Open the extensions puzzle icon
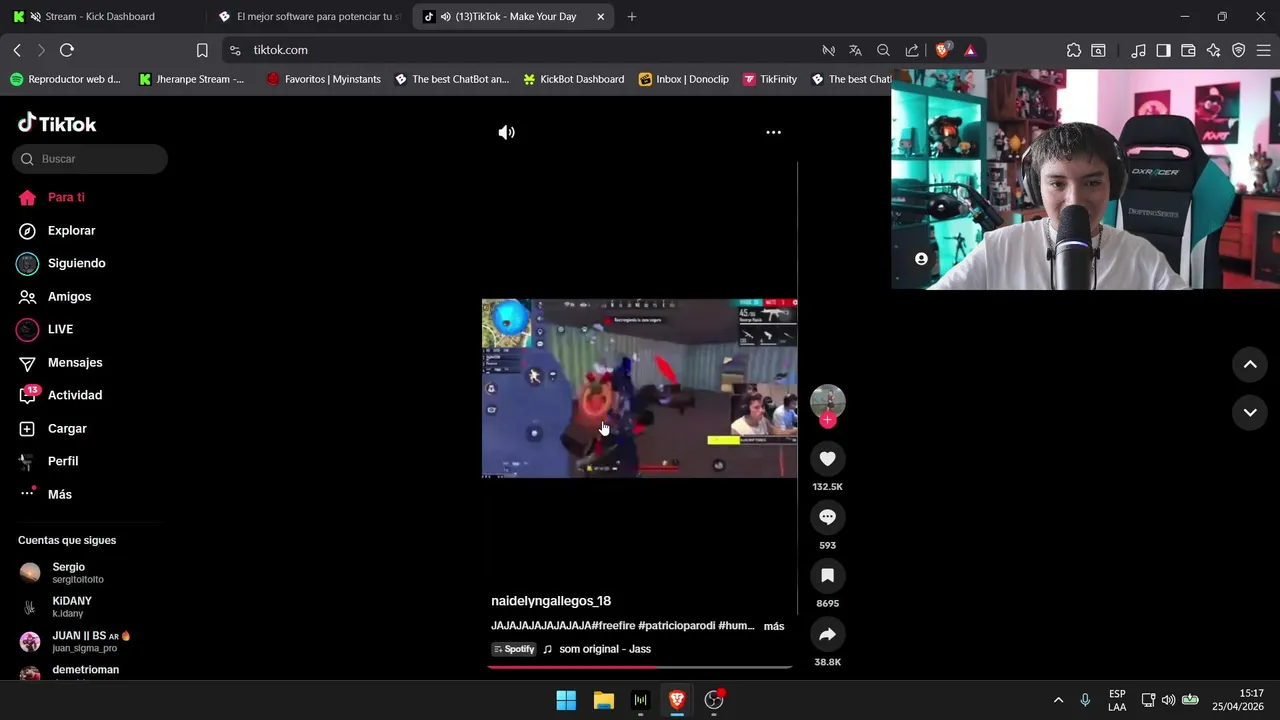Viewport: 1280px width, 720px height. (x=1074, y=50)
